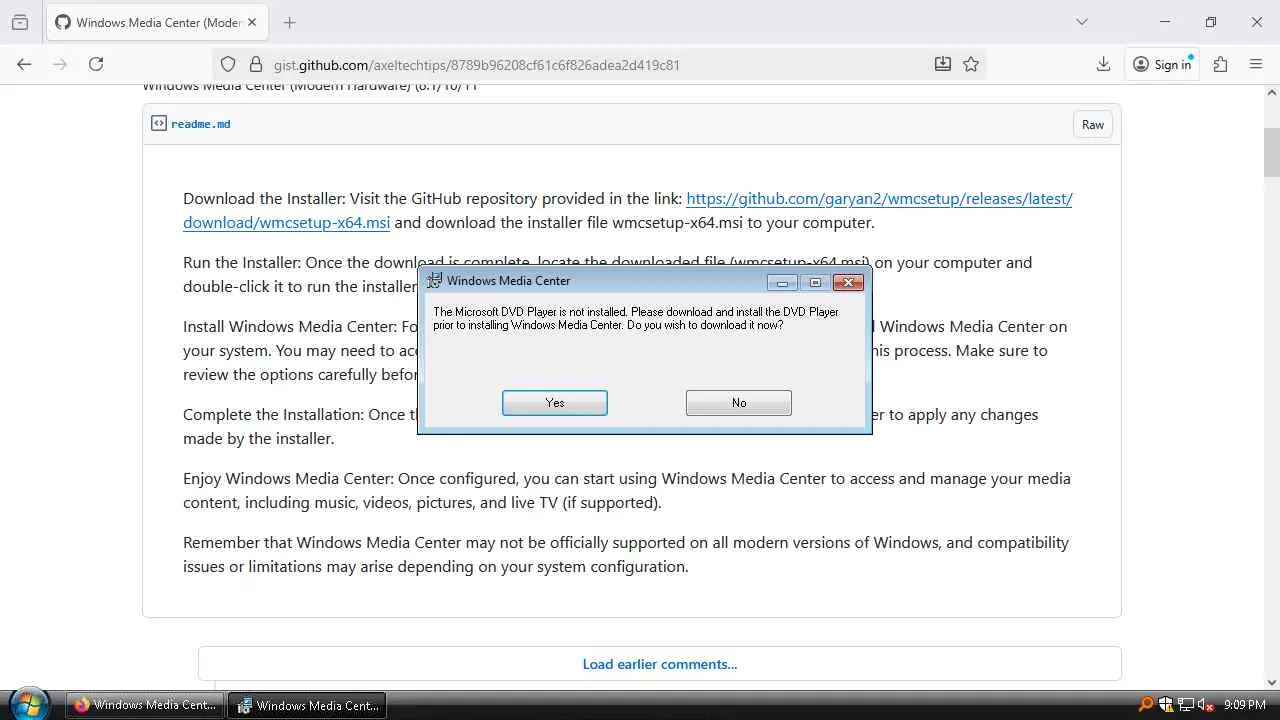
Task: Click the 9:09 PM taskbar clock
Action: pos(1245,705)
